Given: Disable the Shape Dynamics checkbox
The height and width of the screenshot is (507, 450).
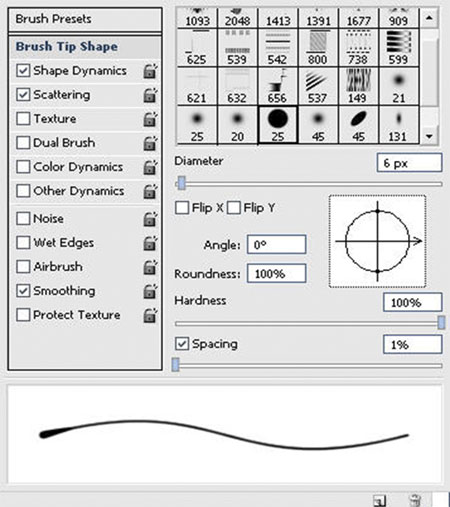Looking at the screenshot, I should [23, 71].
